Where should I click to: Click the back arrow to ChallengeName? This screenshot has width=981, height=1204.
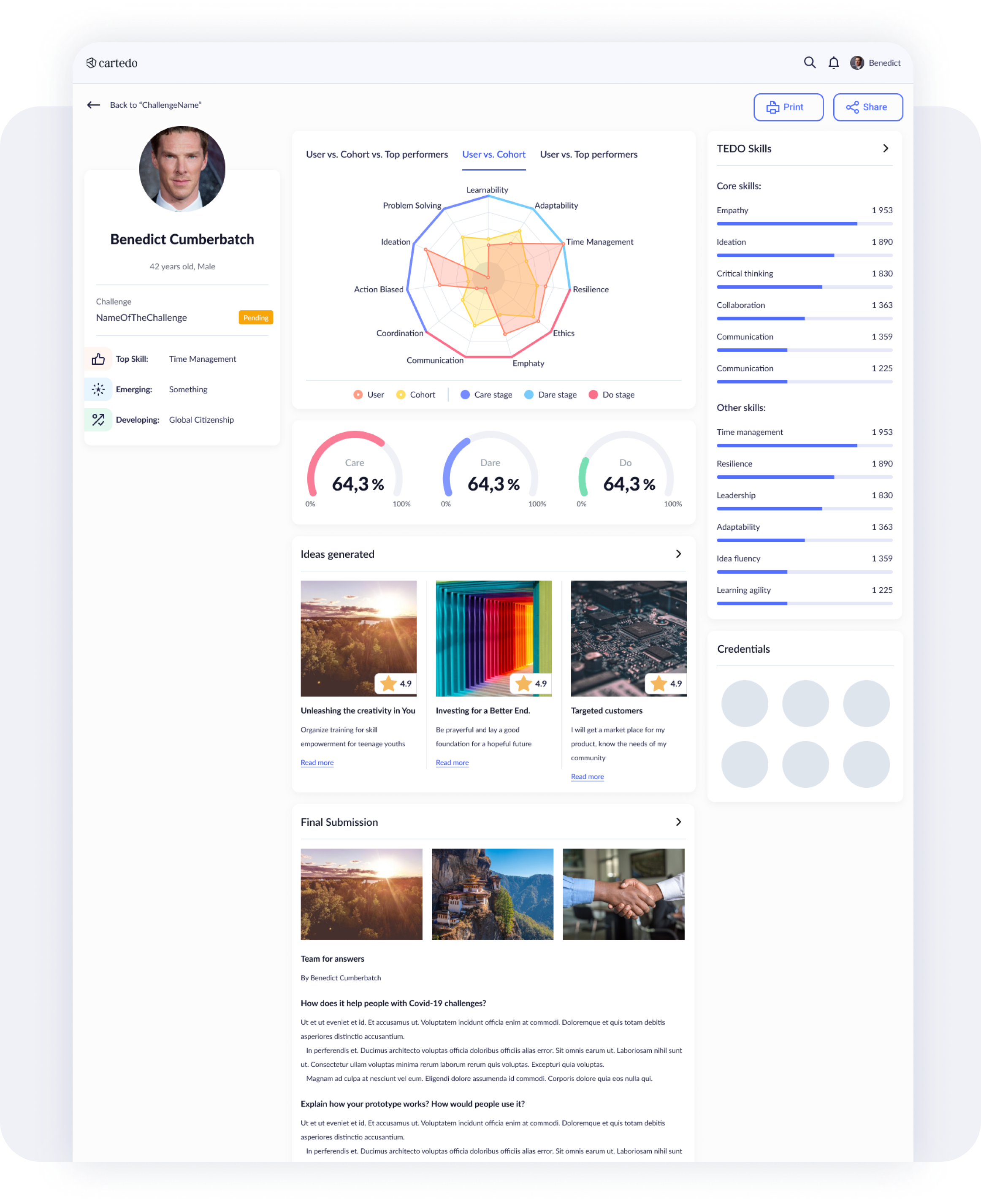click(94, 105)
